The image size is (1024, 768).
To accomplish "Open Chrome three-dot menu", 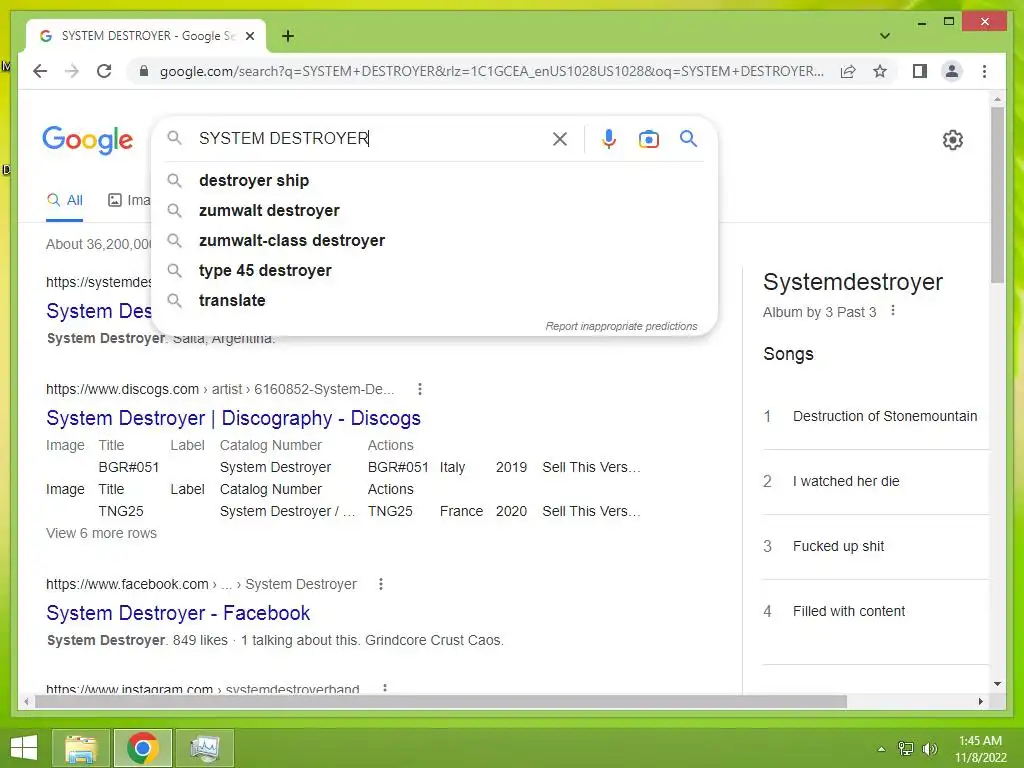I will coord(984,71).
